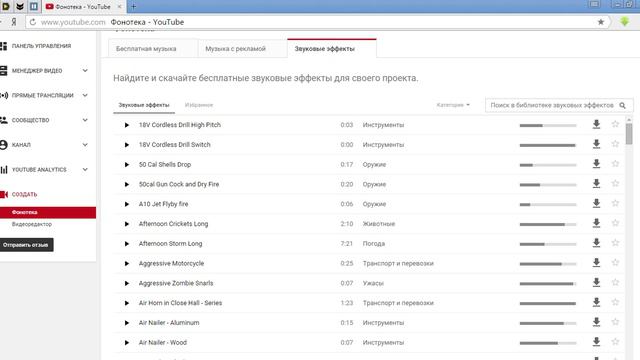Download Afternoon Crickets Long
Viewport: 640px width, 360px height.
(x=596, y=223)
